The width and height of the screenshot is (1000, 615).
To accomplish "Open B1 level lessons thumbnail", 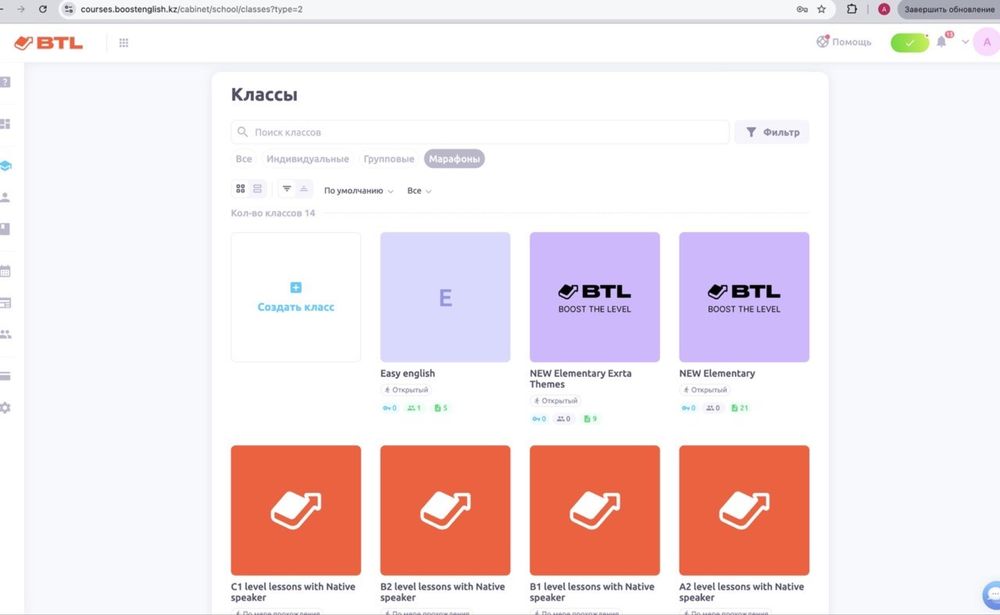I will click(x=594, y=510).
